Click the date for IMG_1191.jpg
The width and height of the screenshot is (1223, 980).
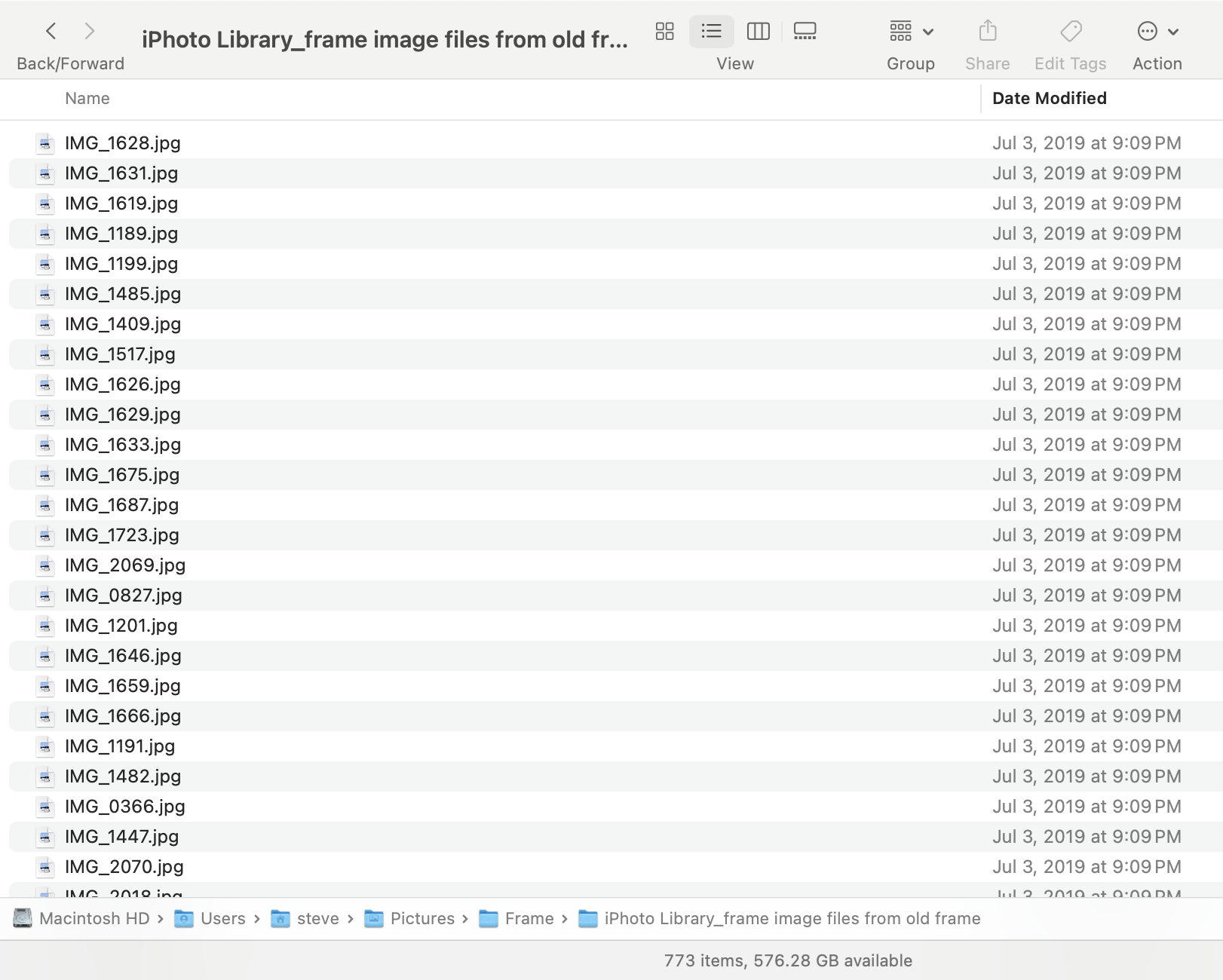[x=1087, y=746]
